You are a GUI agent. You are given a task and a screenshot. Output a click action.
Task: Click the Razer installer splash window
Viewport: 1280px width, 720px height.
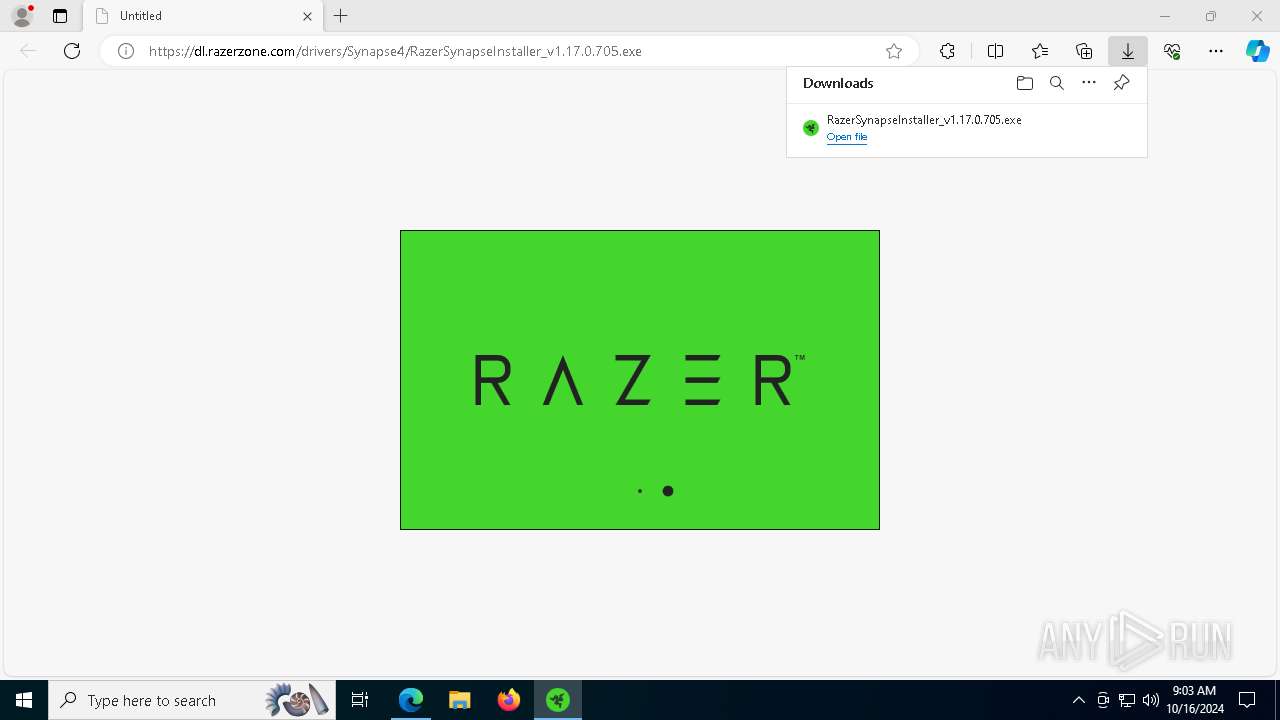pyautogui.click(x=640, y=380)
